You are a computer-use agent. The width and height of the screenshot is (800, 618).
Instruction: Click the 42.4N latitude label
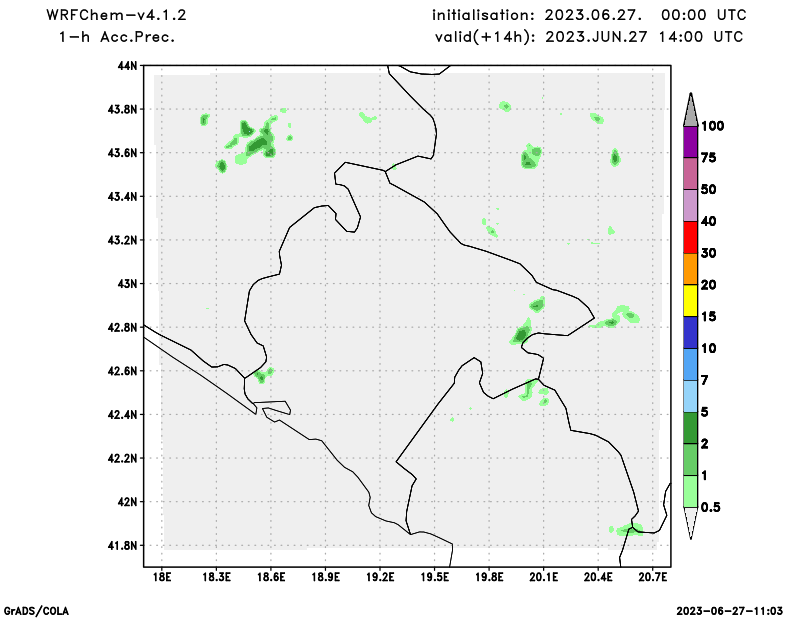pos(122,414)
